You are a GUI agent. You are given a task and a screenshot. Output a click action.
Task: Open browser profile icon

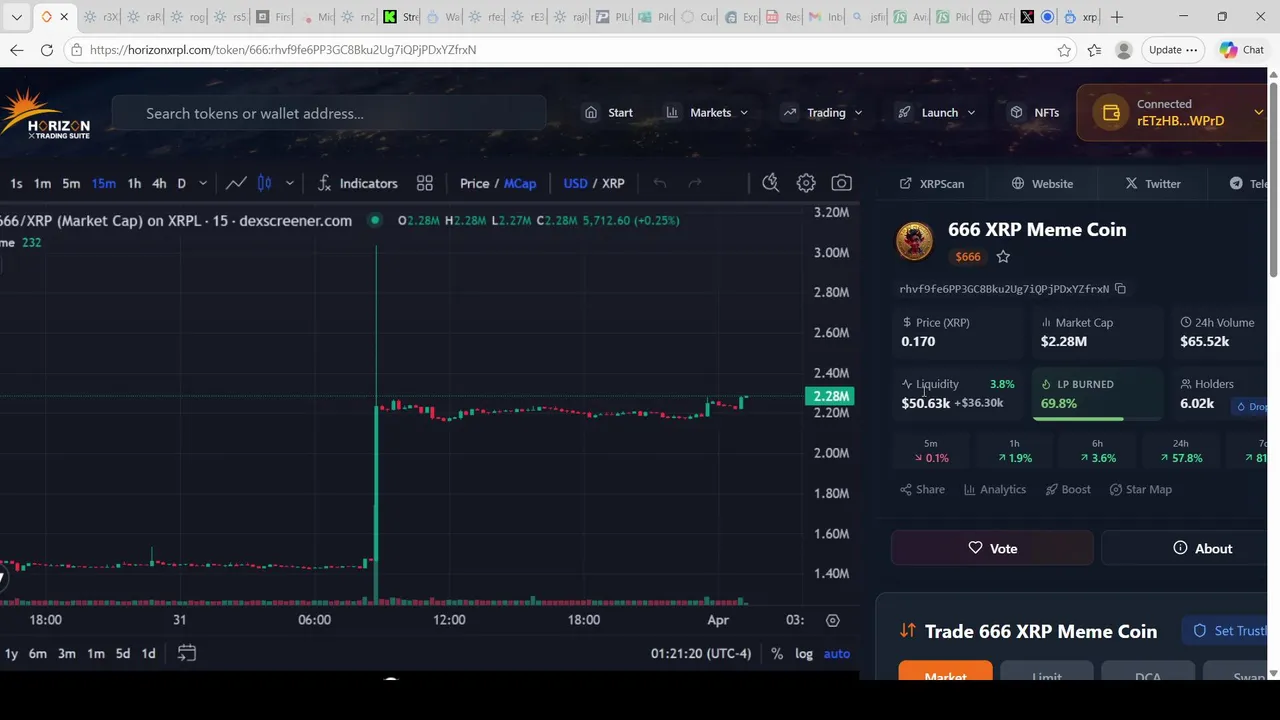point(1124,50)
